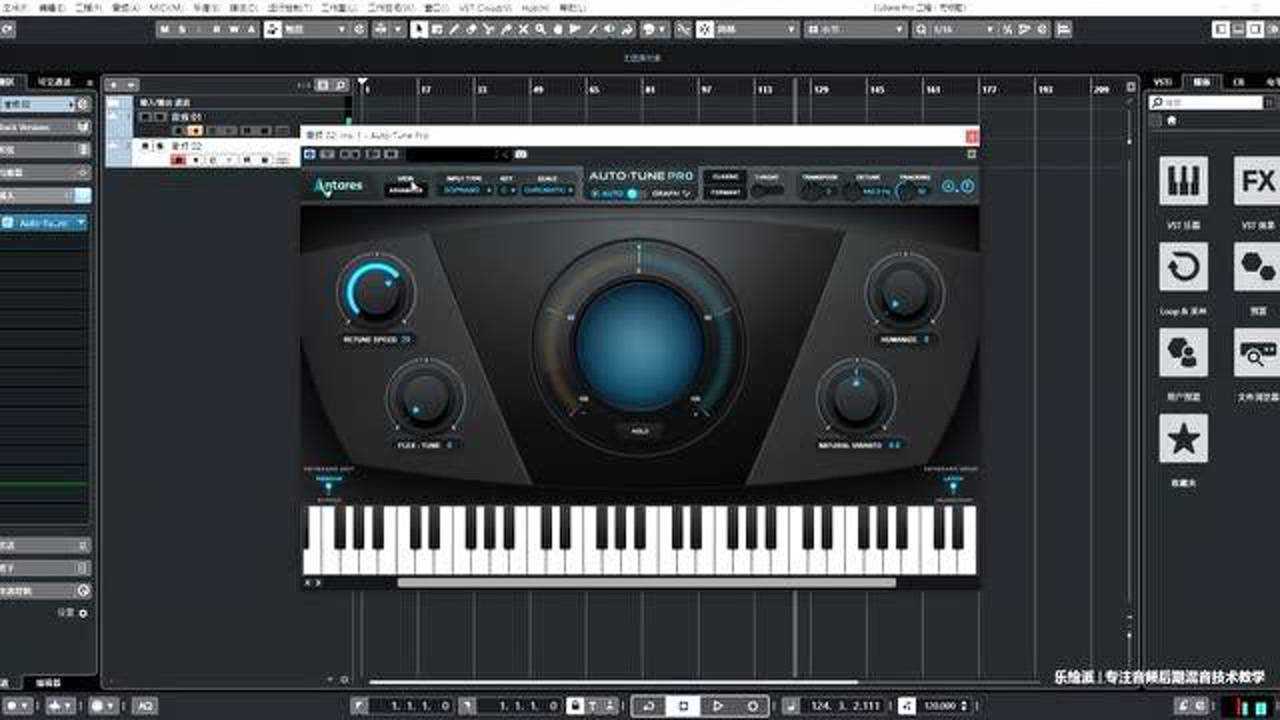1280x720 pixels.
Task: Open quantize preset 1/16 dropdown
Action: (955, 30)
